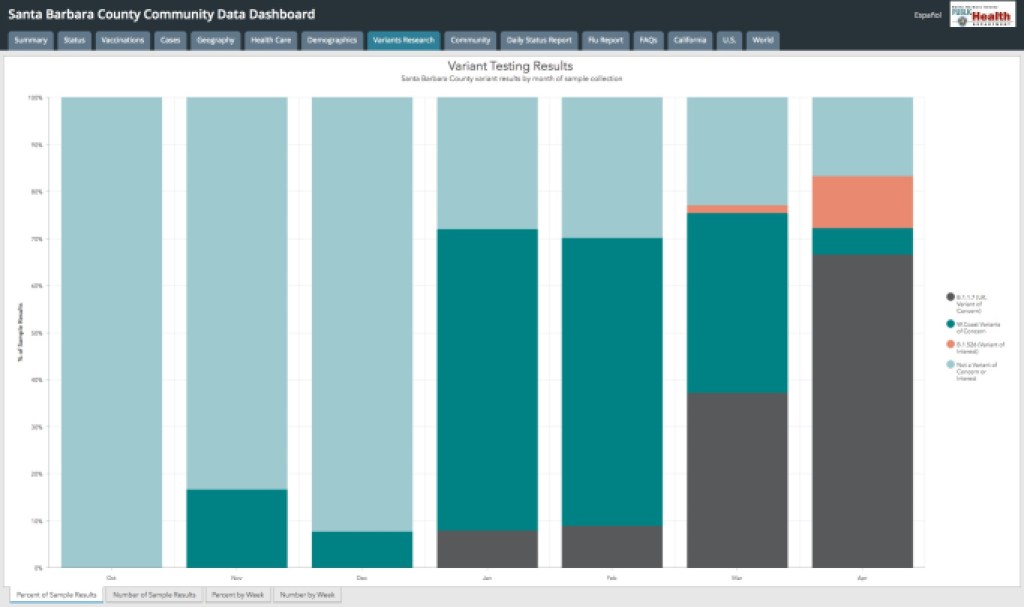The height and width of the screenshot is (607, 1024).
Task: Switch to Number of Sample Results view
Action: (154, 595)
